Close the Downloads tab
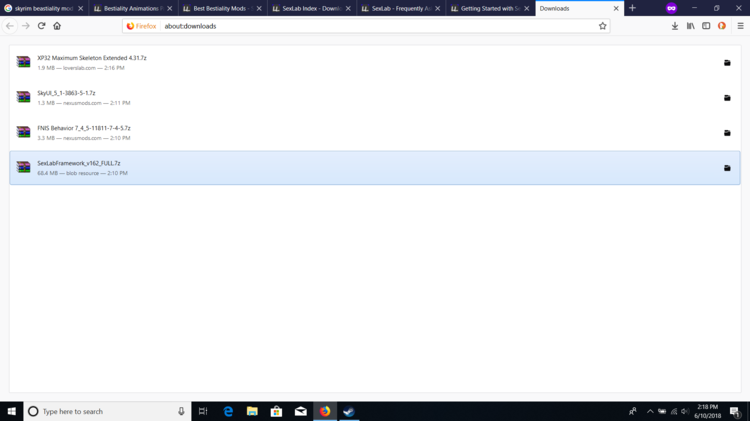The image size is (750, 421). (x=616, y=8)
